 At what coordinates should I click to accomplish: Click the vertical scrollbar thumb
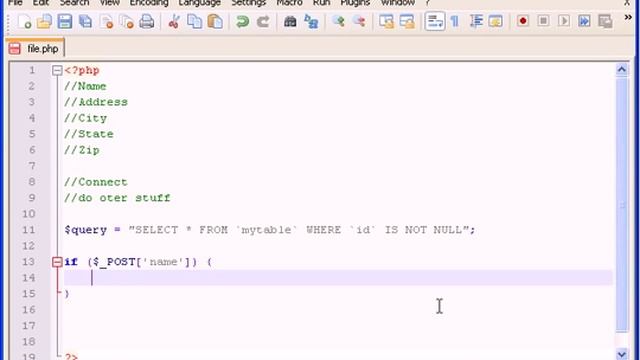[622, 205]
